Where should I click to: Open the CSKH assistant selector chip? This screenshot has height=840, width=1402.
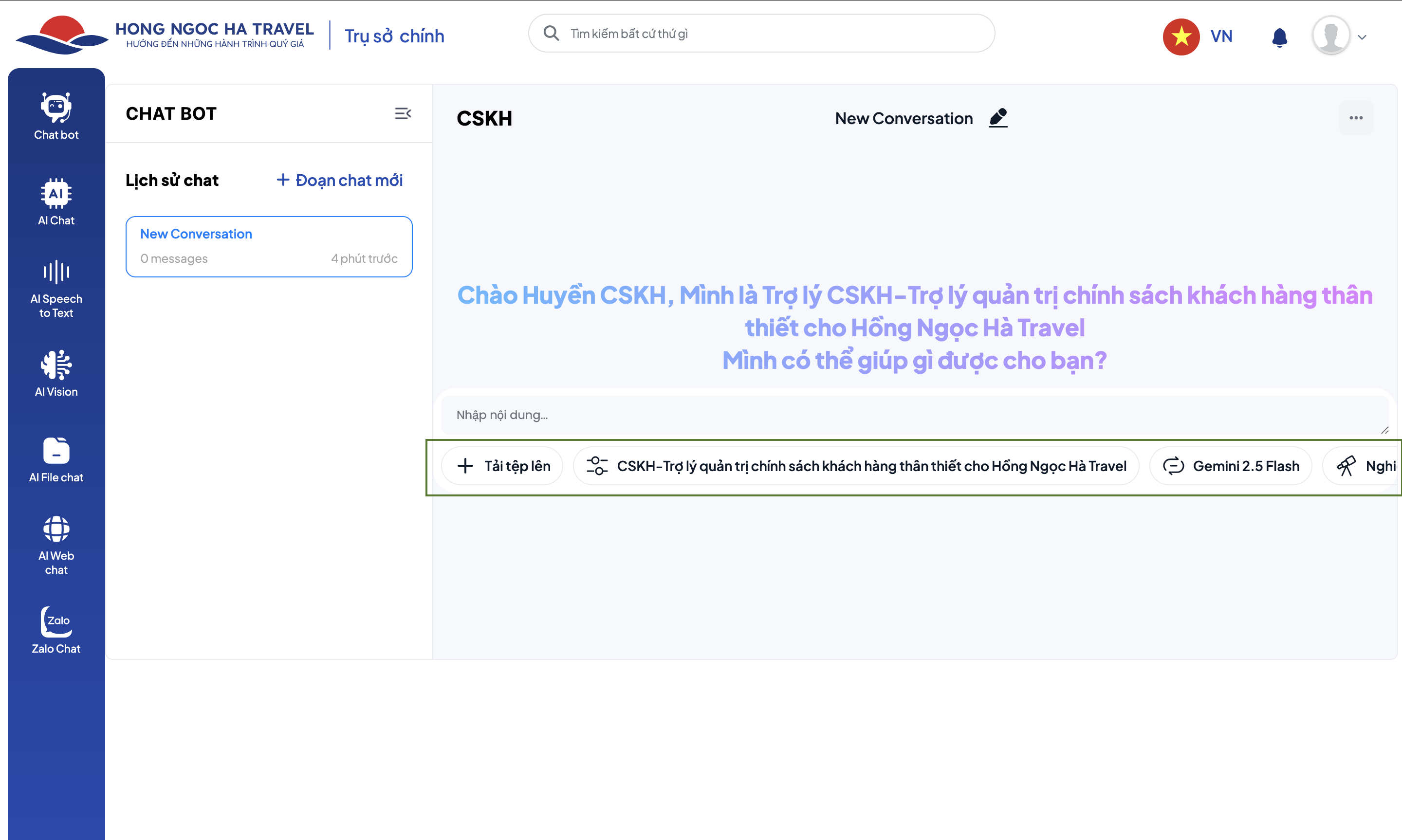[856, 466]
